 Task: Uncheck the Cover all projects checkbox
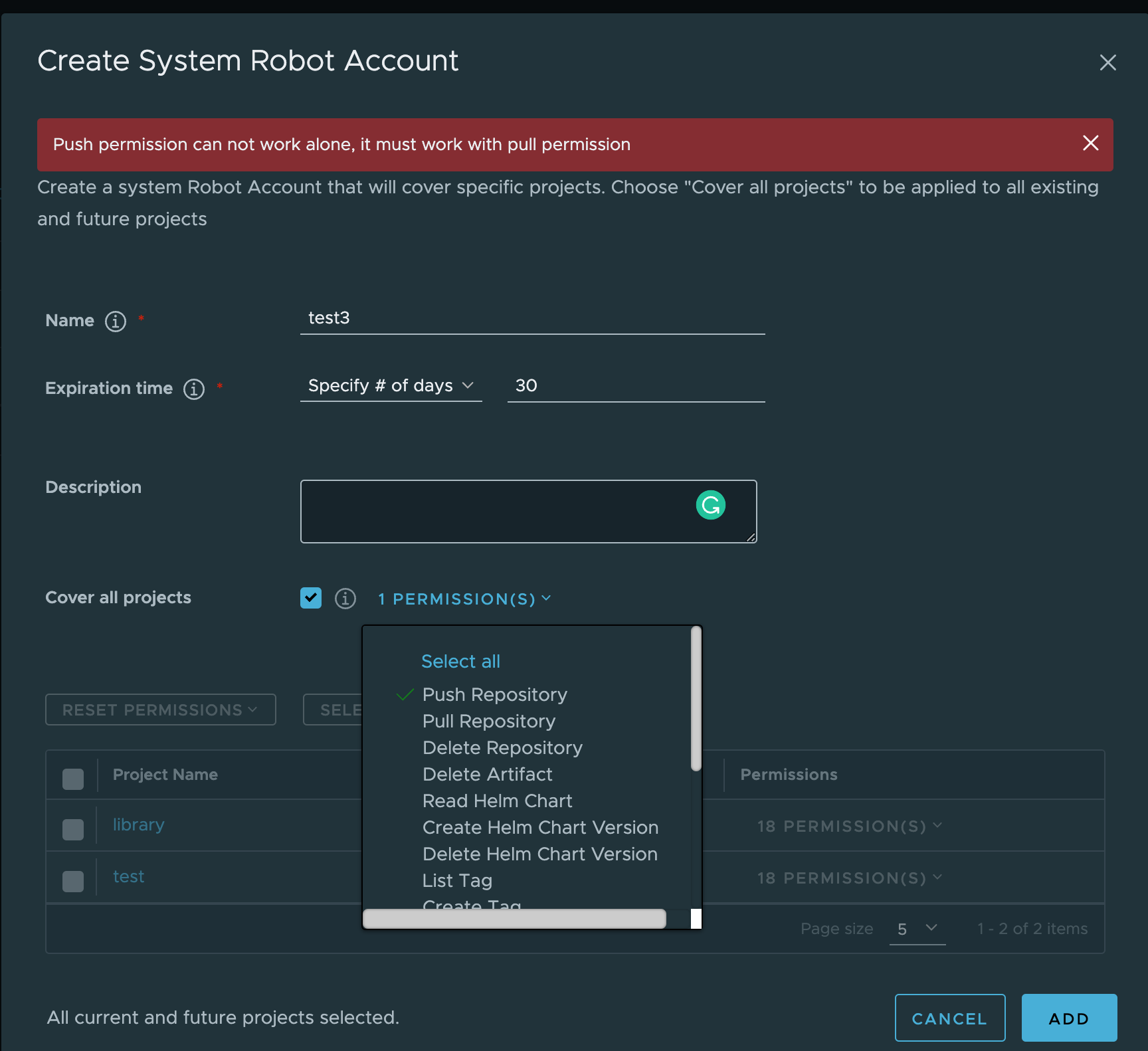pyautogui.click(x=311, y=598)
